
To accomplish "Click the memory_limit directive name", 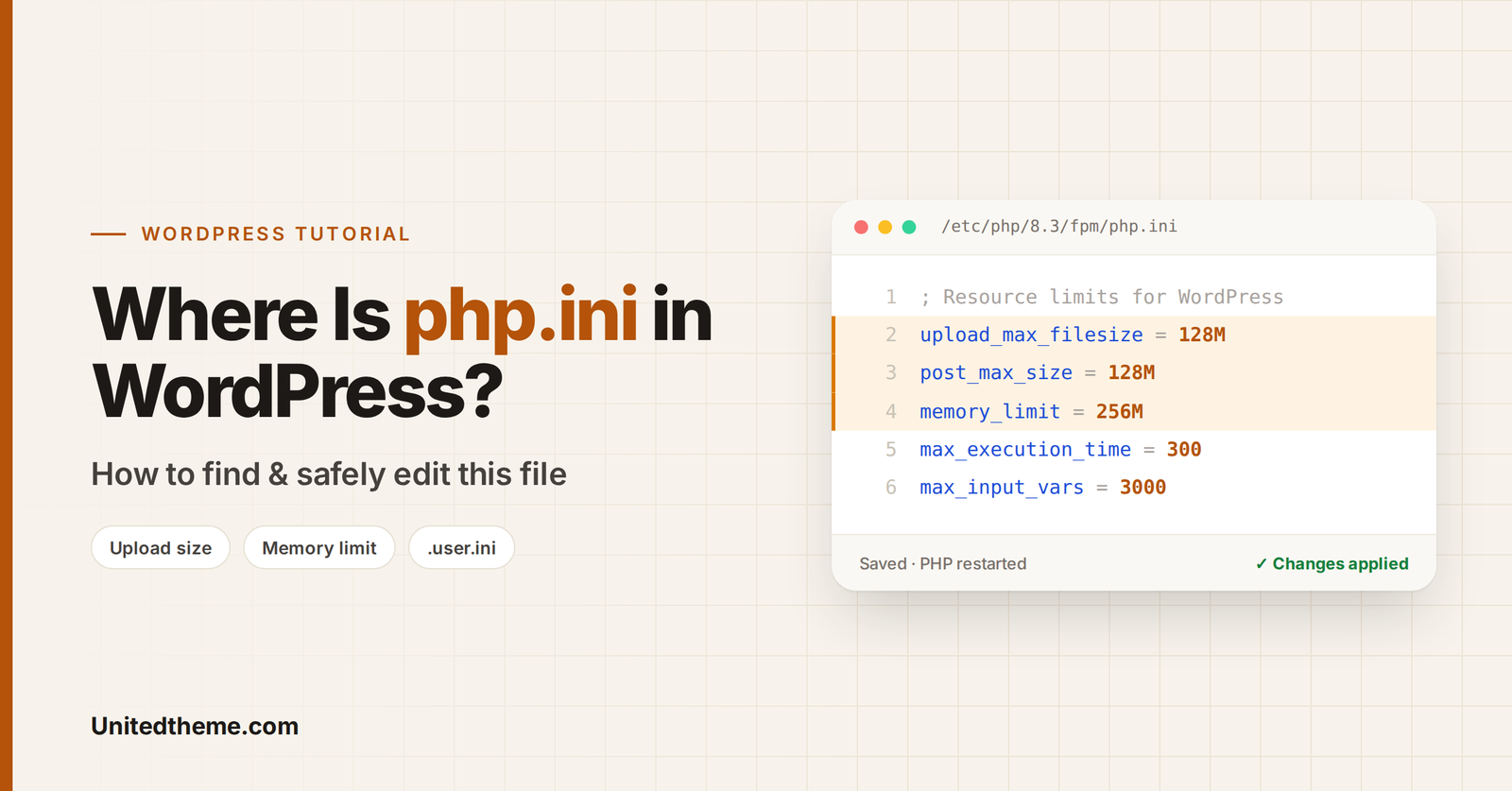I will [x=989, y=412].
